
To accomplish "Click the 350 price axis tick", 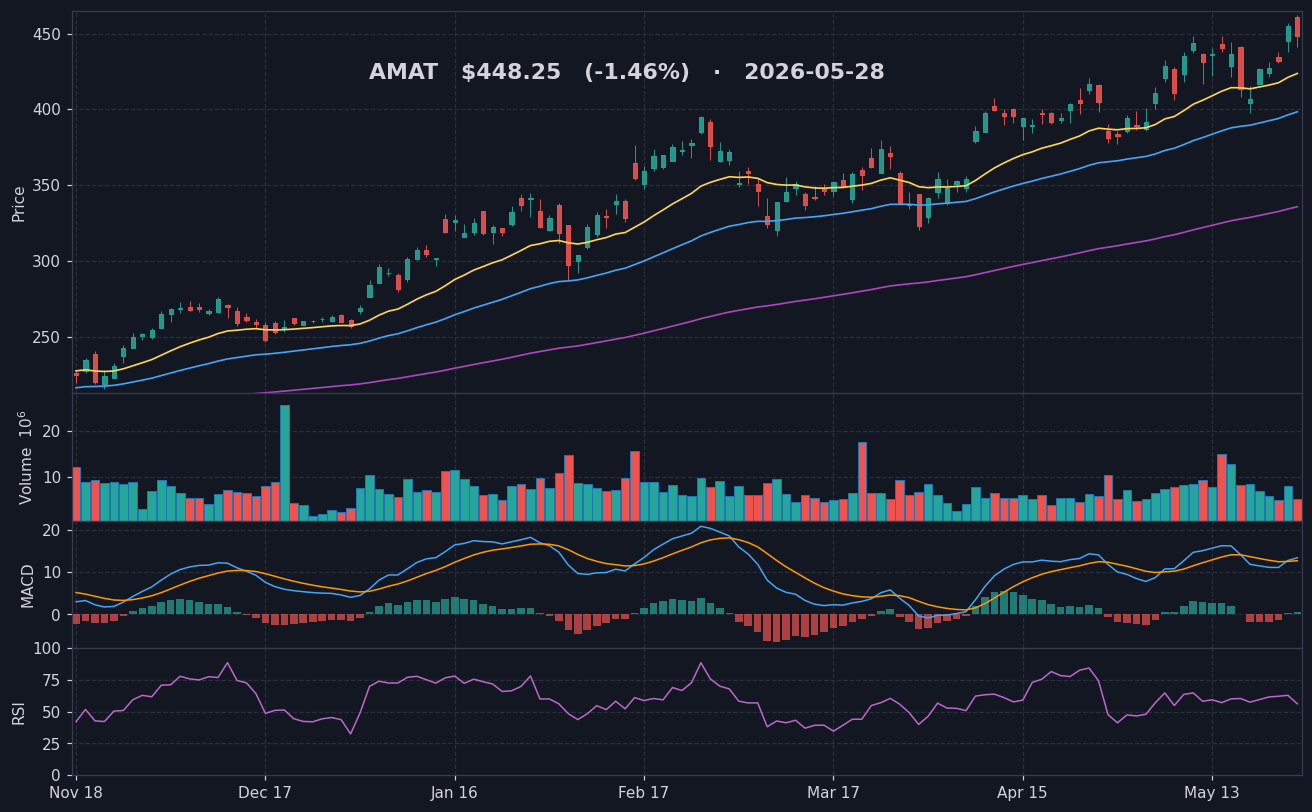I will click(x=47, y=185).
